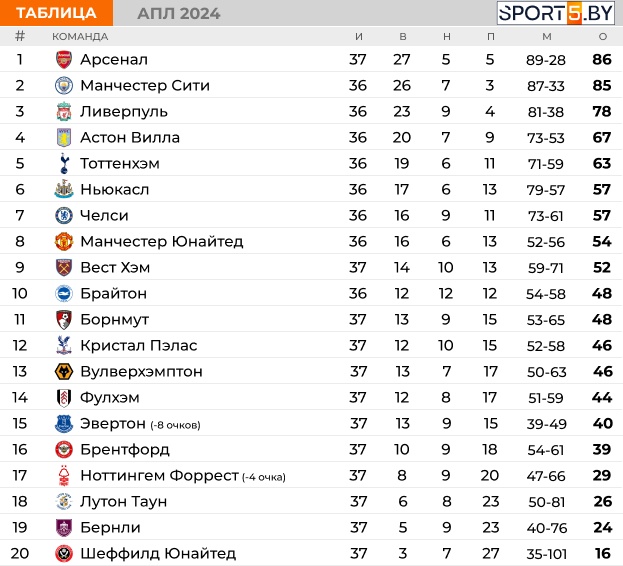623x566 pixels.
Task: Open the SPORT5.BY logo link
Action: 555,13
